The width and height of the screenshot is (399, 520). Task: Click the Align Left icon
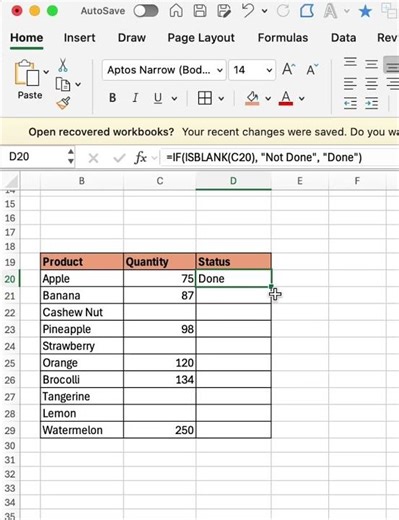[x=350, y=83]
